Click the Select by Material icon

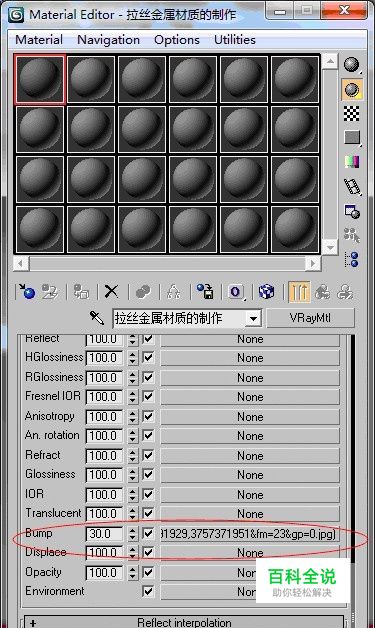352,236
